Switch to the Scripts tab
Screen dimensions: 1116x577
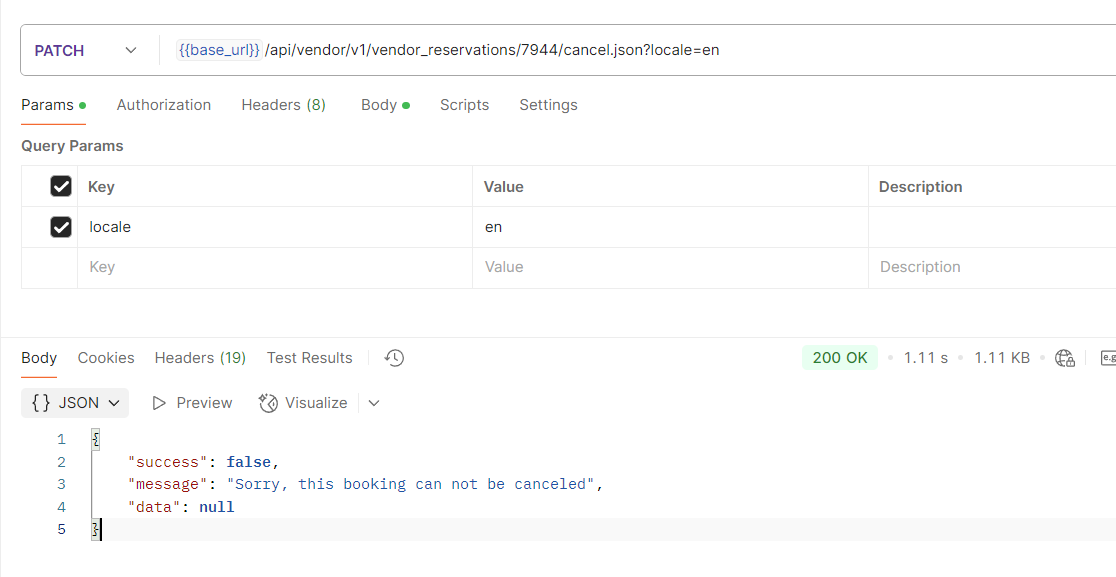click(x=464, y=105)
